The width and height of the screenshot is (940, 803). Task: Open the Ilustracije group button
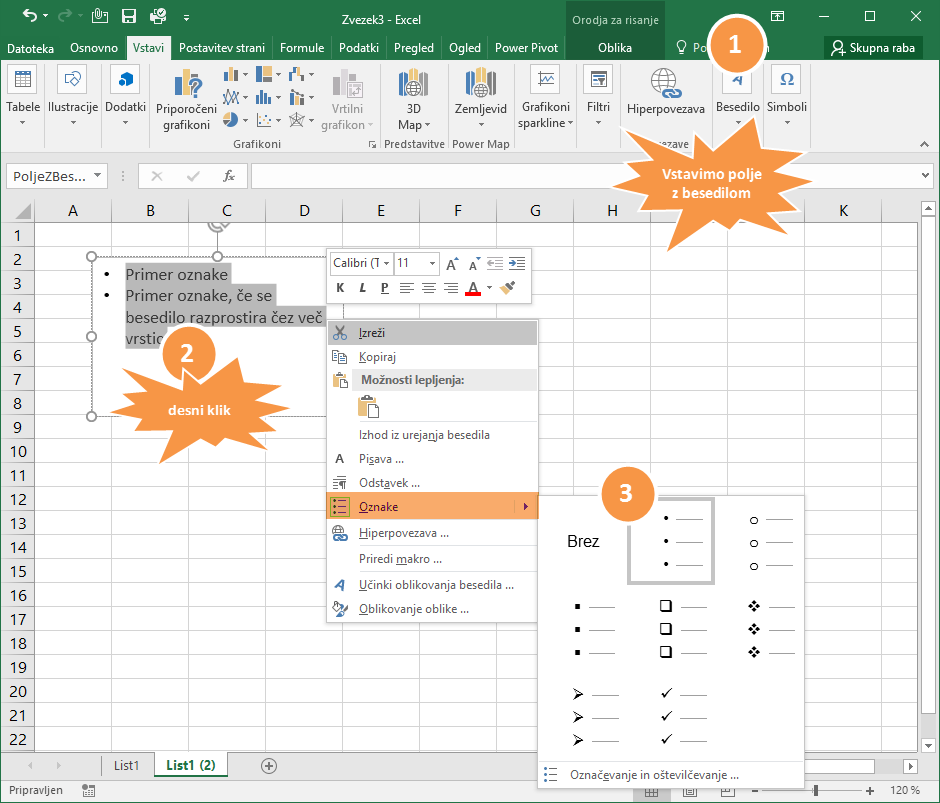click(73, 96)
